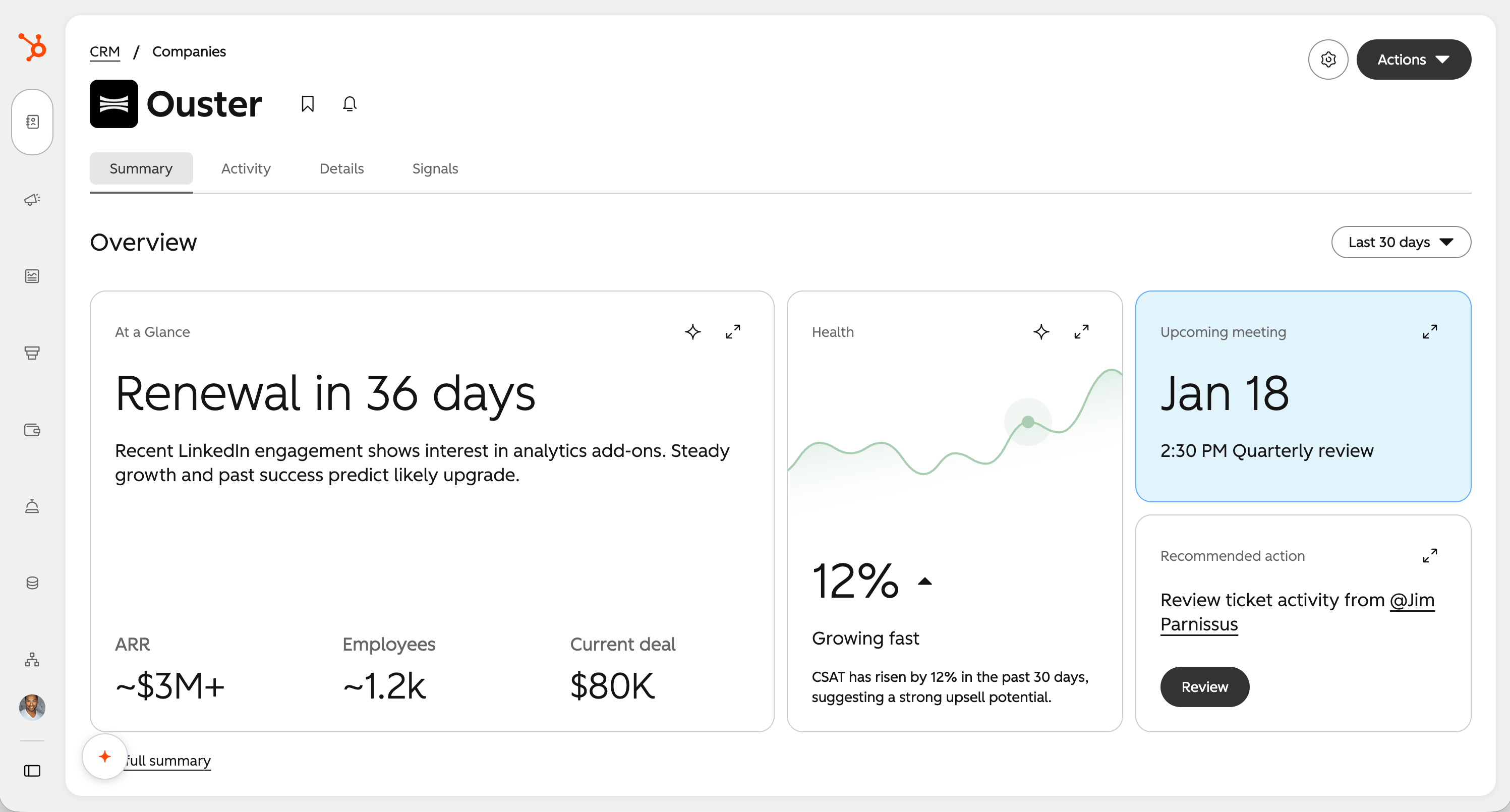Viewport: 1510px width, 812px height.
Task: Click the highlighted point on Health chart
Action: pyautogui.click(x=1028, y=422)
